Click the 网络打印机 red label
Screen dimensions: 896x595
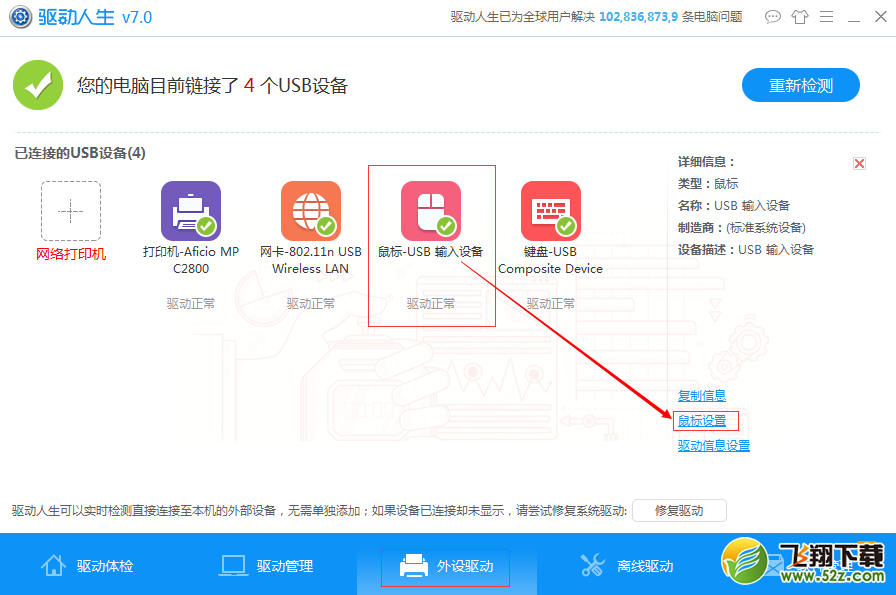click(71, 254)
